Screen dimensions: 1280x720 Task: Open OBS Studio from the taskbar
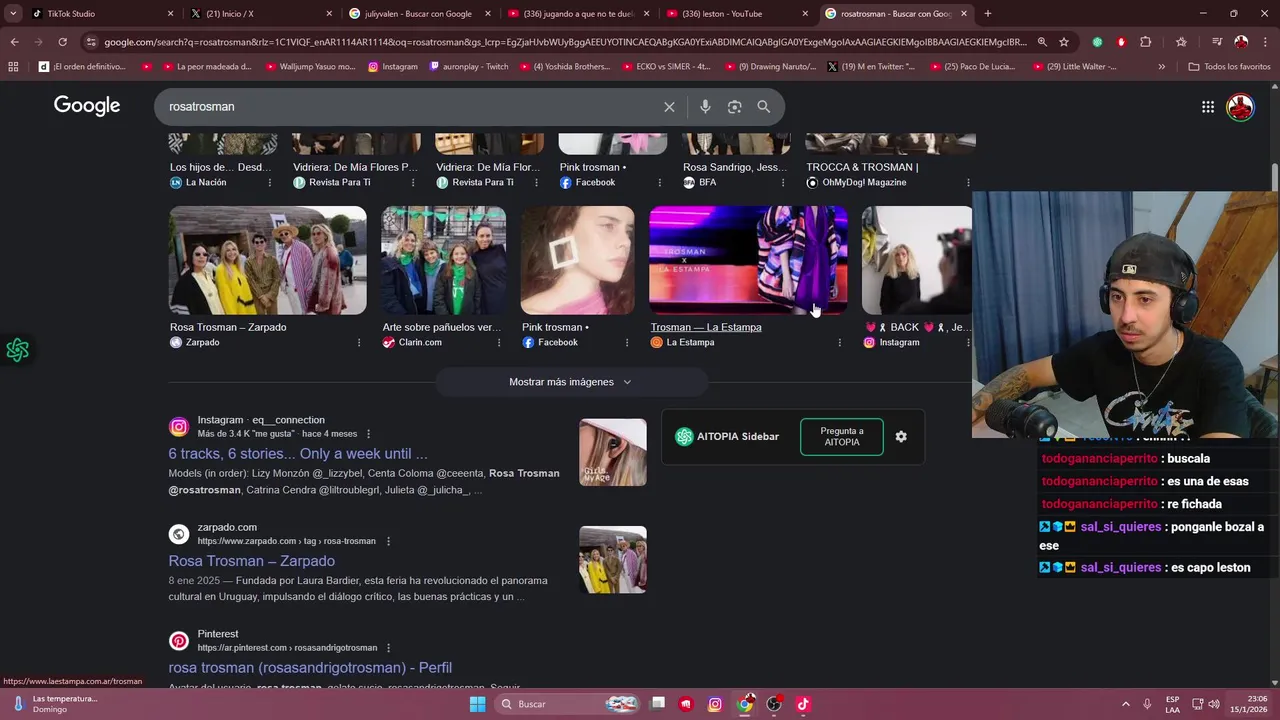coord(774,704)
